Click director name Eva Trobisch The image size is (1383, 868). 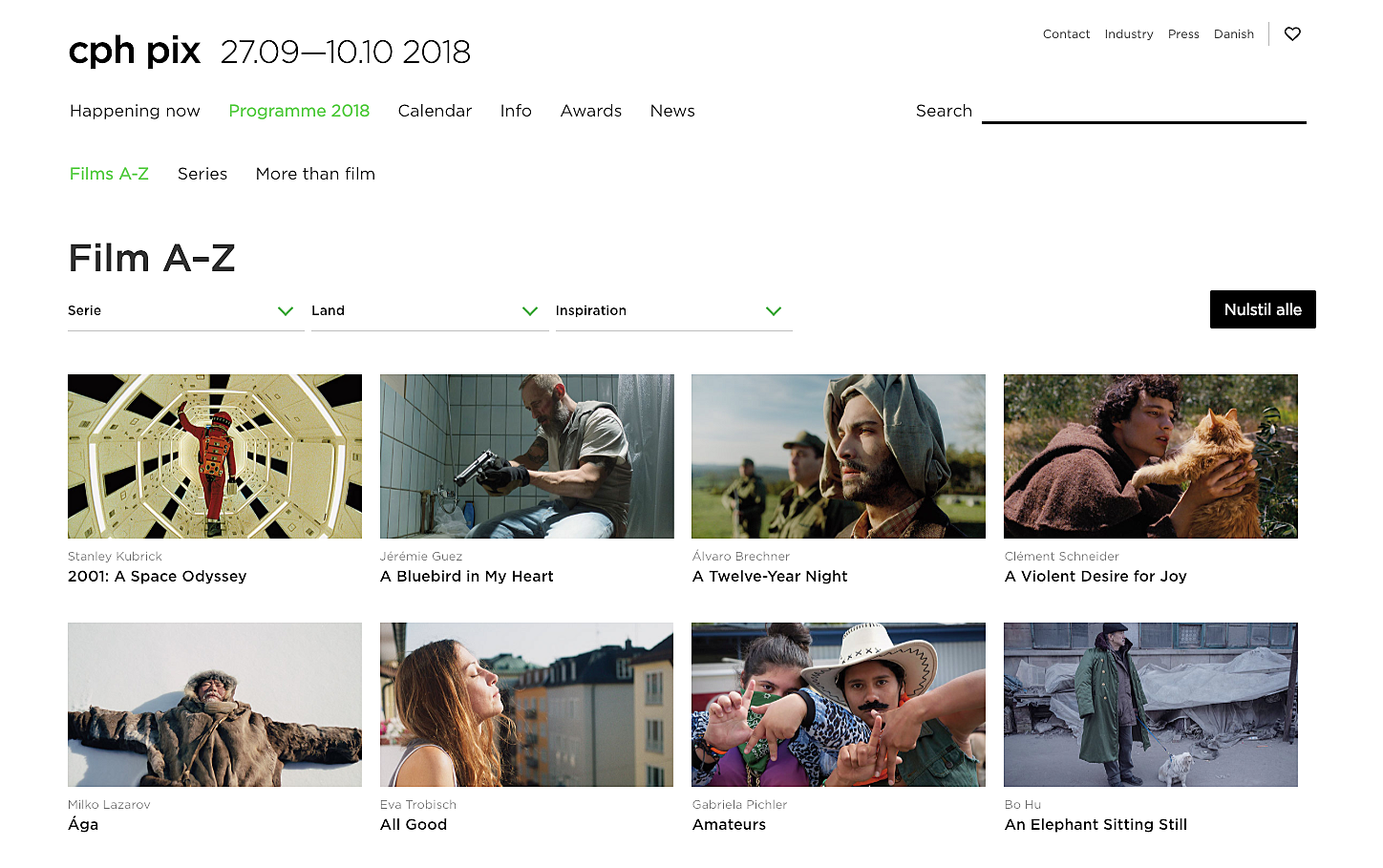point(418,805)
